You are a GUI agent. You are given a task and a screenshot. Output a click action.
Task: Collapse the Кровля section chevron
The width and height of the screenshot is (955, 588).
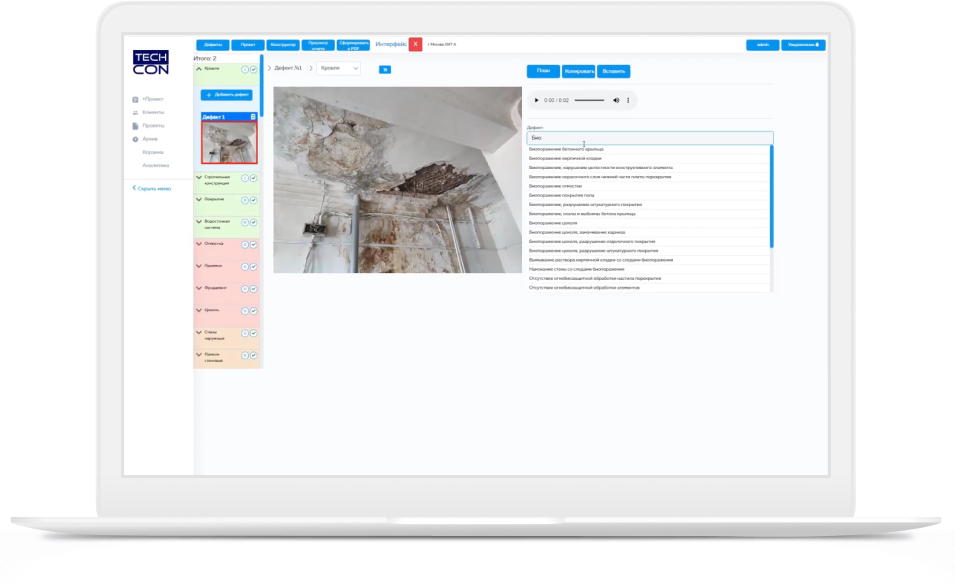click(x=199, y=69)
